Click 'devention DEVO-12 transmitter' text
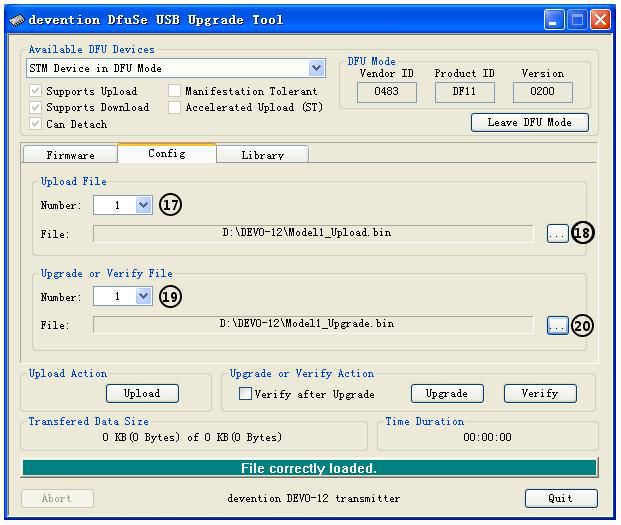The image size is (621, 525). [x=314, y=498]
